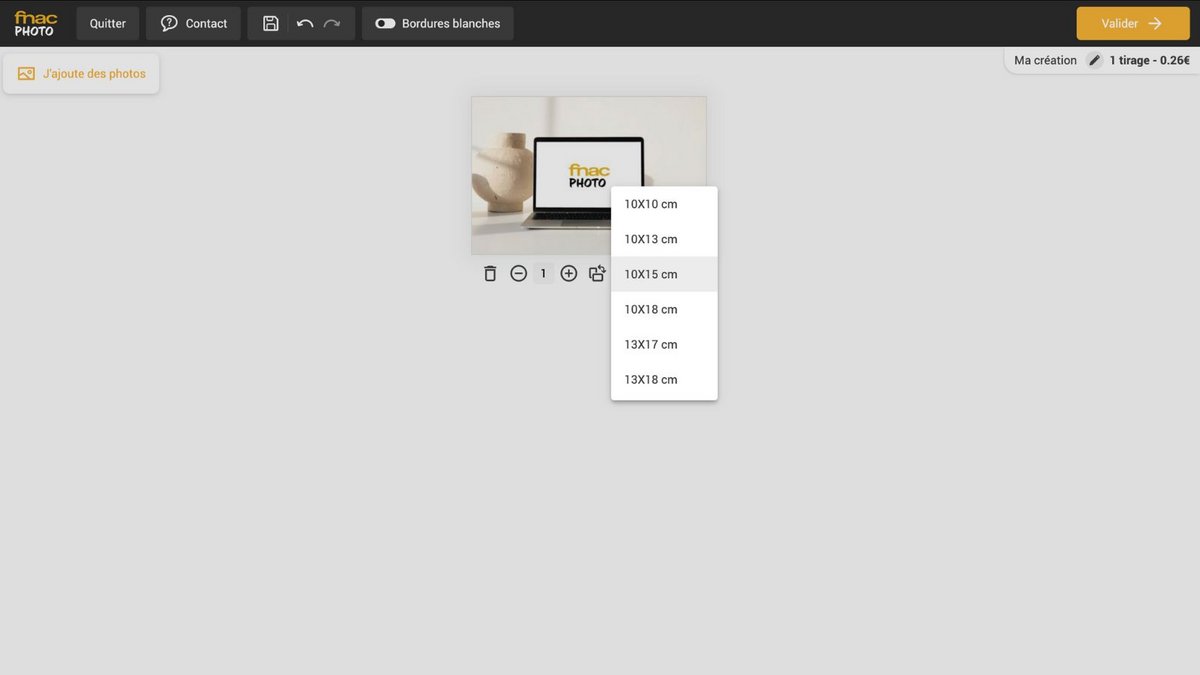This screenshot has height=675, width=1200.
Task: Click J'ajoute des photos to add pictures
Action: click(x=81, y=73)
